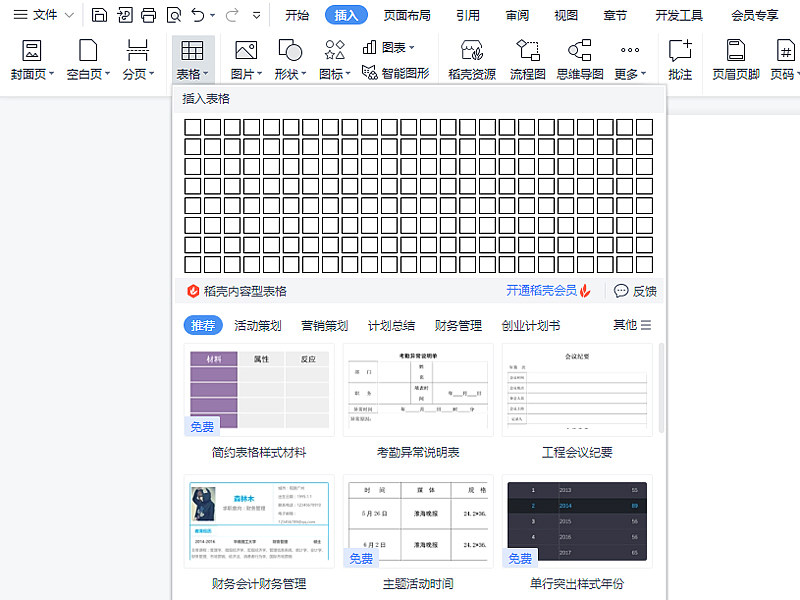Open Print Preview icon

pyautogui.click(x=174, y=15)
